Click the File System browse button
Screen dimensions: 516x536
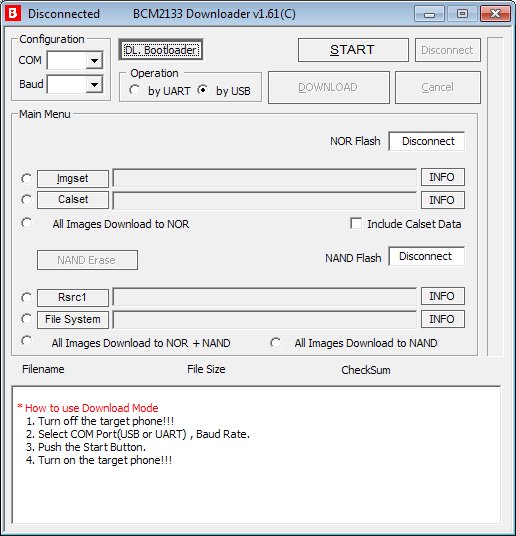73,320
